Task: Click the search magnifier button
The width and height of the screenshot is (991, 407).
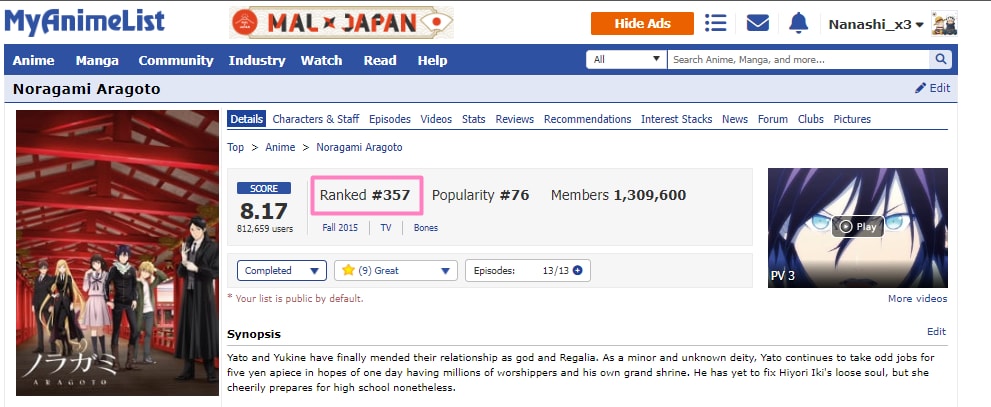Action: click(x=940, y=59)
